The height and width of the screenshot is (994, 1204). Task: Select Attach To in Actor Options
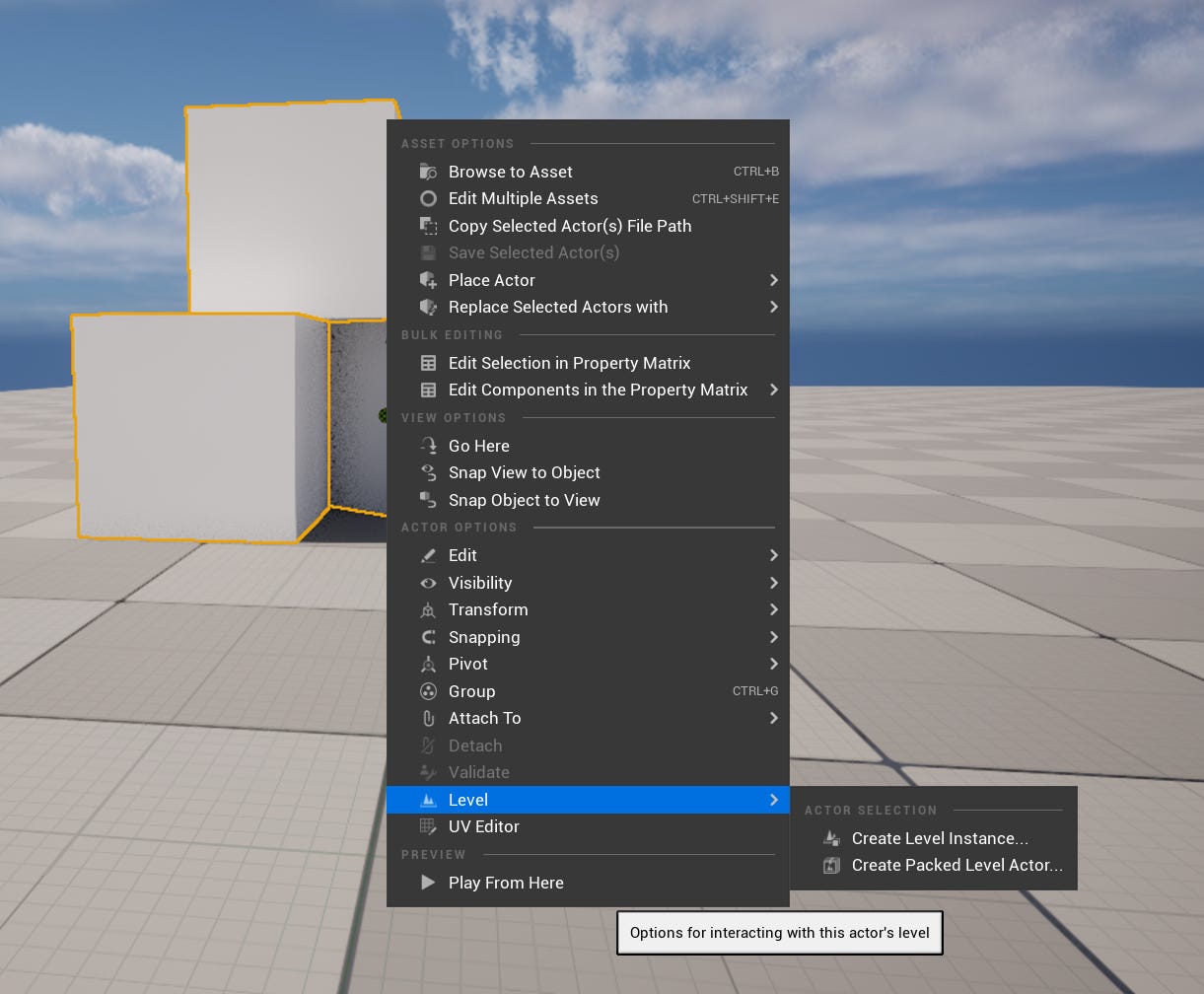pyautogui.click(x=484, y=718)
